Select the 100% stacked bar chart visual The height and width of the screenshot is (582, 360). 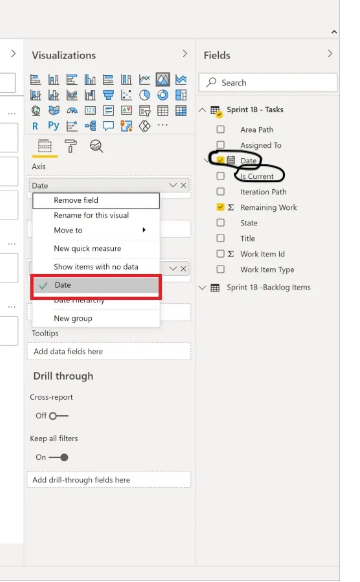[108, 79]
